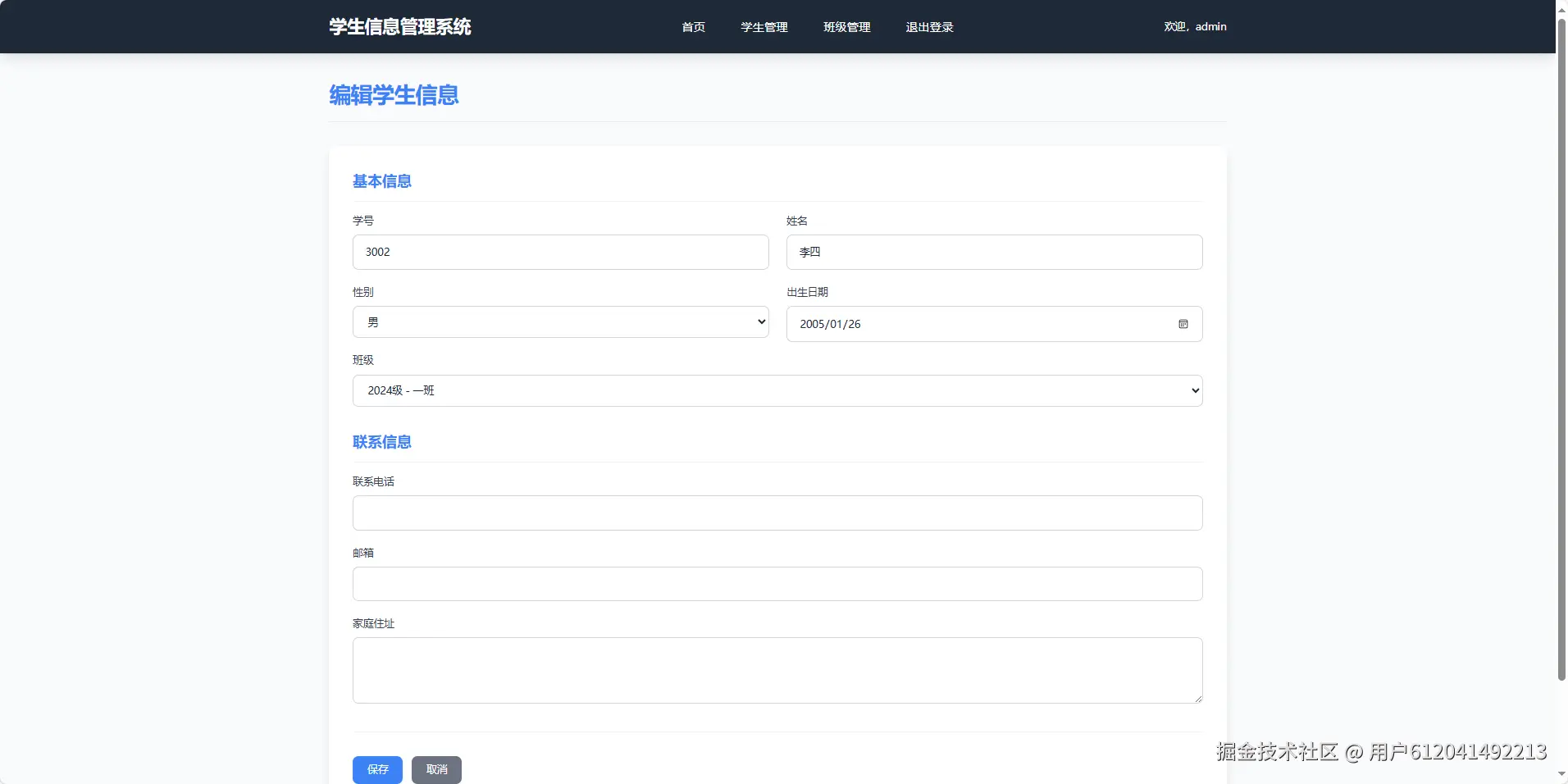
Task: Click the 邮箱 field label
Action: 363,553
